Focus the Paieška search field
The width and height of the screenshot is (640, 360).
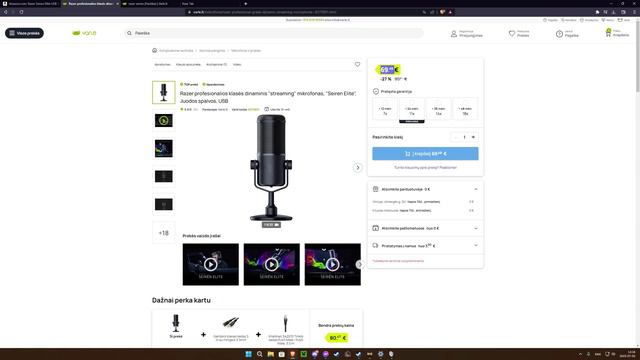point(273,33)
